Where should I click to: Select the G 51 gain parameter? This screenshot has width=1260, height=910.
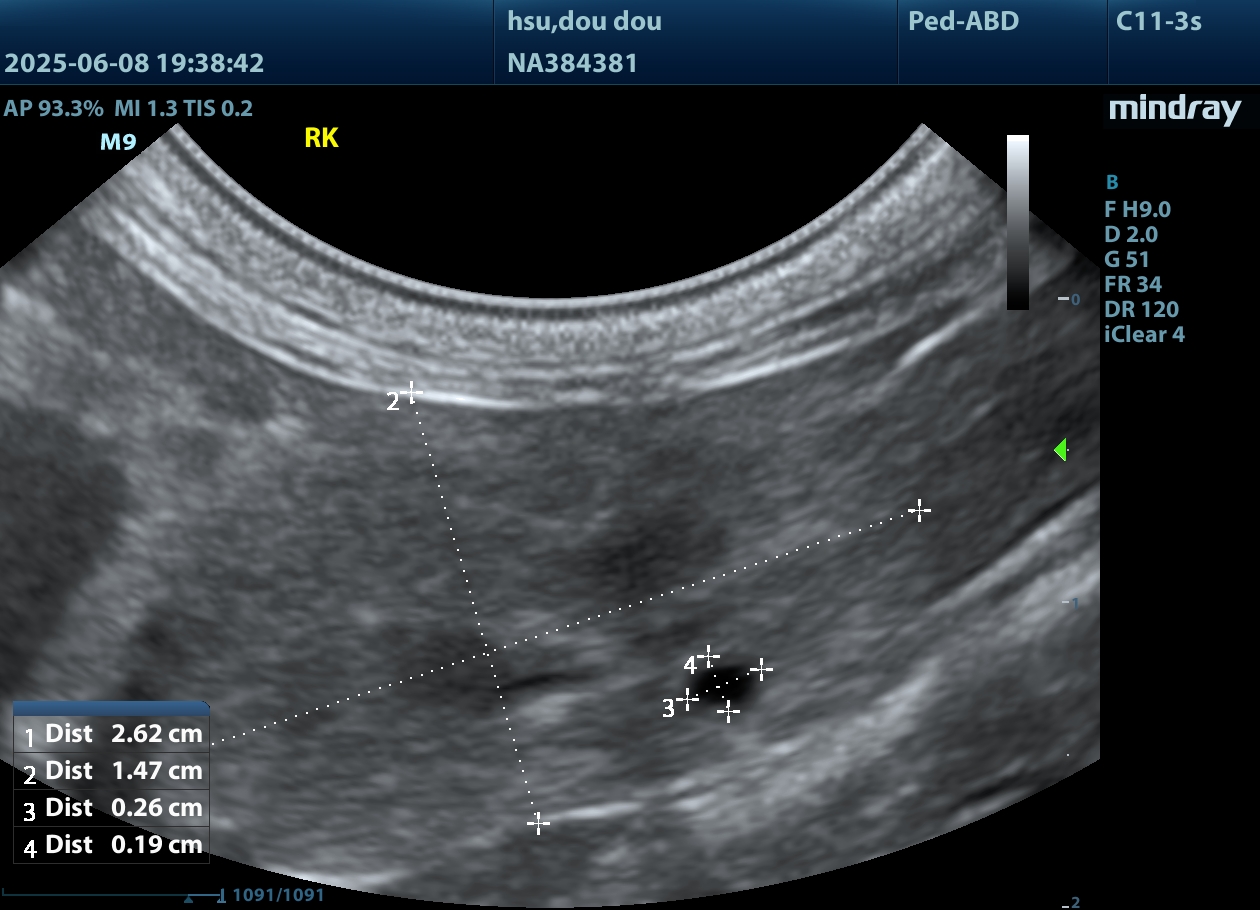(x=1127, y=260)
